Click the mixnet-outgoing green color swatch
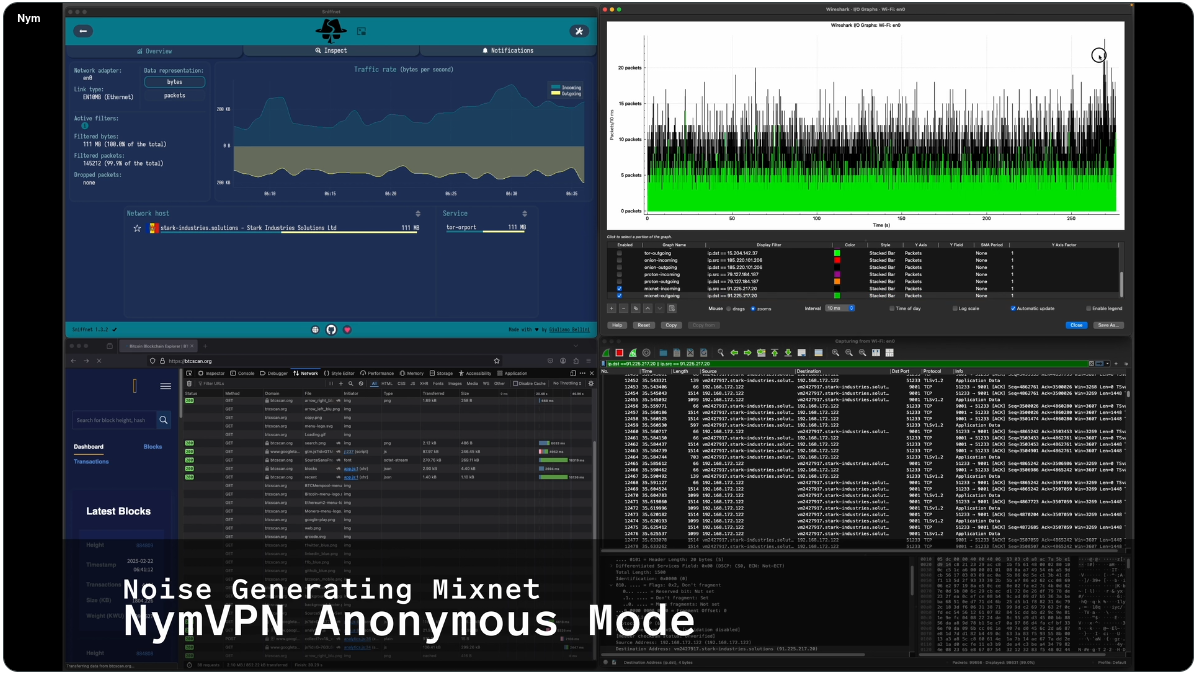Image resolution: width=1197 pixels, height=673 pixels. (836, 296)
